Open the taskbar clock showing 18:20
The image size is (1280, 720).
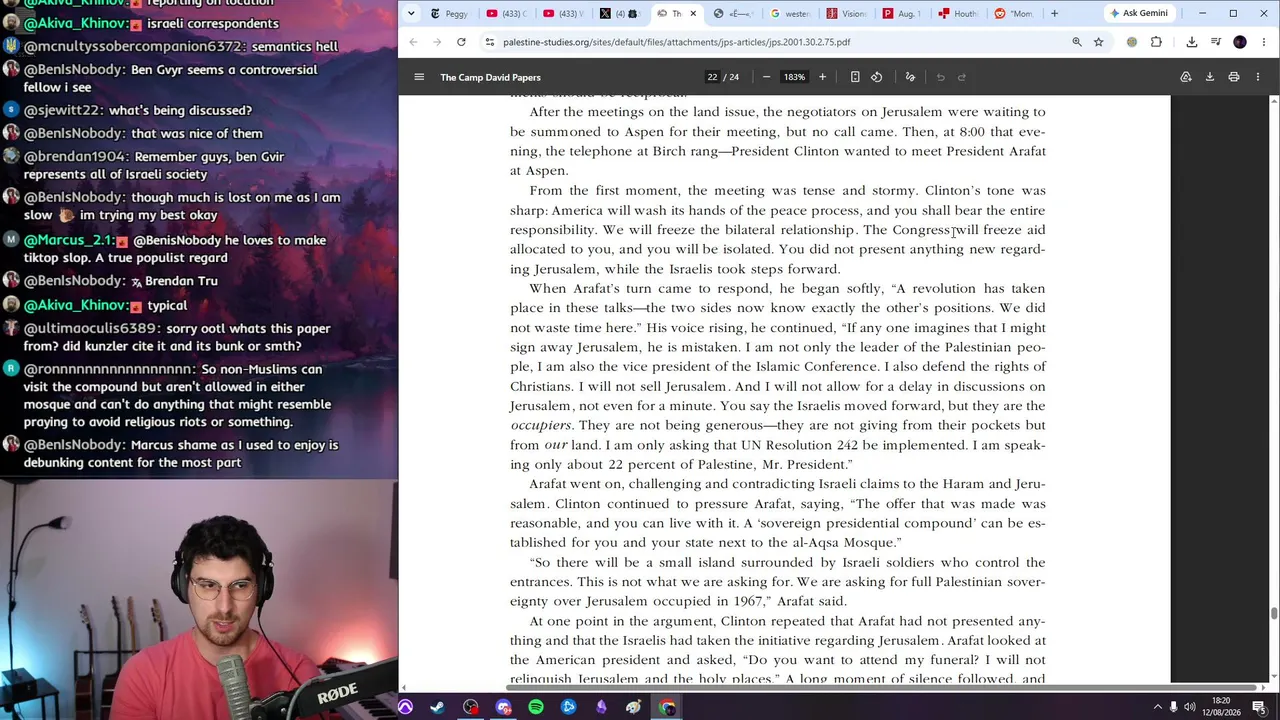(1221, 707)
